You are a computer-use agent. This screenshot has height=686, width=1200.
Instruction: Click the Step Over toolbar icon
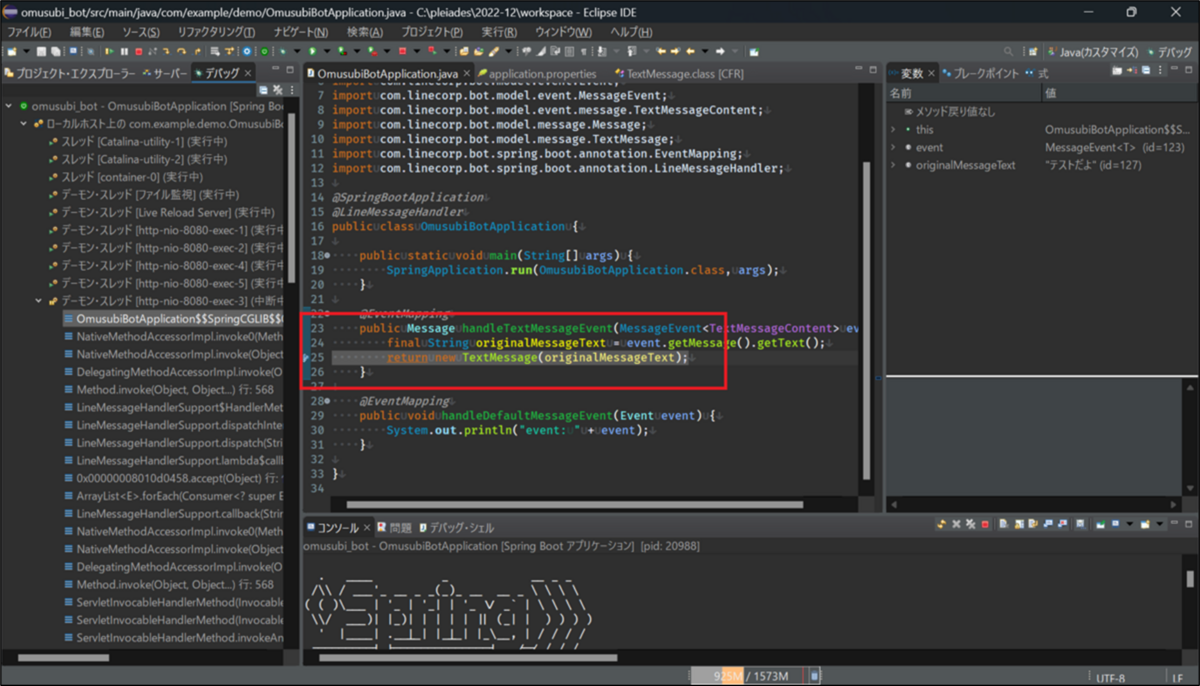pyautogui.click(x=181, y=50)
